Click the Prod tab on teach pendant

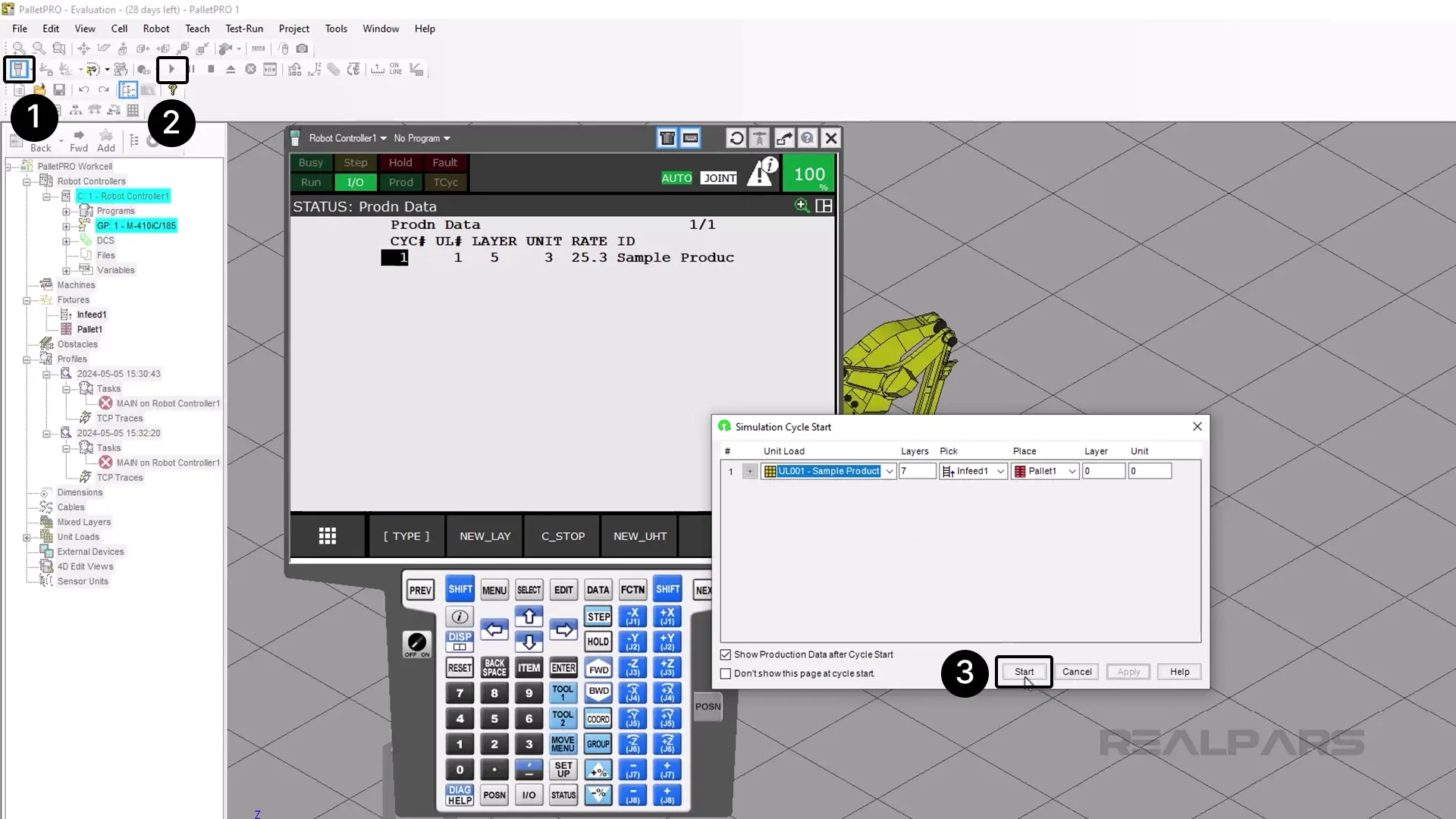(x=400, y=182)
